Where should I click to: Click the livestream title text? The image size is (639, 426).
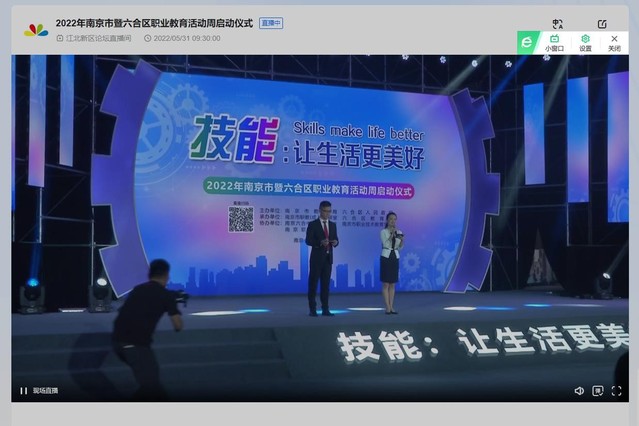(153, 23)
